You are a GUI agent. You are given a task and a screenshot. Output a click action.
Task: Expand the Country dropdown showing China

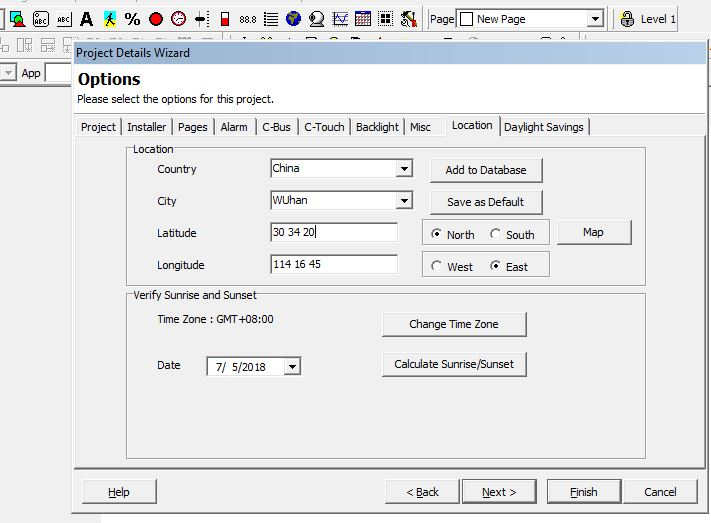pyautogui.click(x=404, y=169)
